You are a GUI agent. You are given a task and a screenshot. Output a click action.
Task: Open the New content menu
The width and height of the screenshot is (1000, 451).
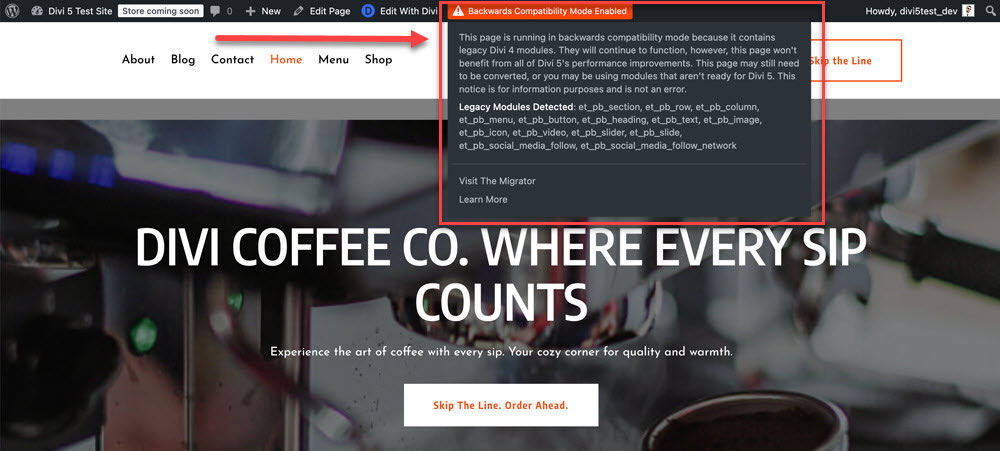(263, 11)
